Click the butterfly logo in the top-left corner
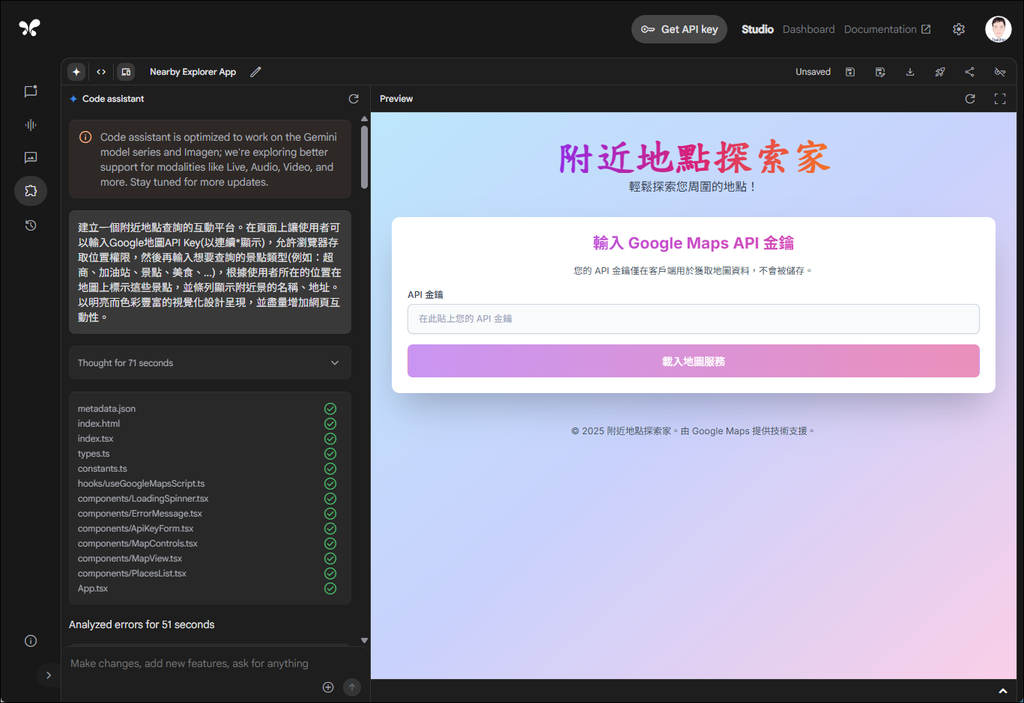 [29, 27]
